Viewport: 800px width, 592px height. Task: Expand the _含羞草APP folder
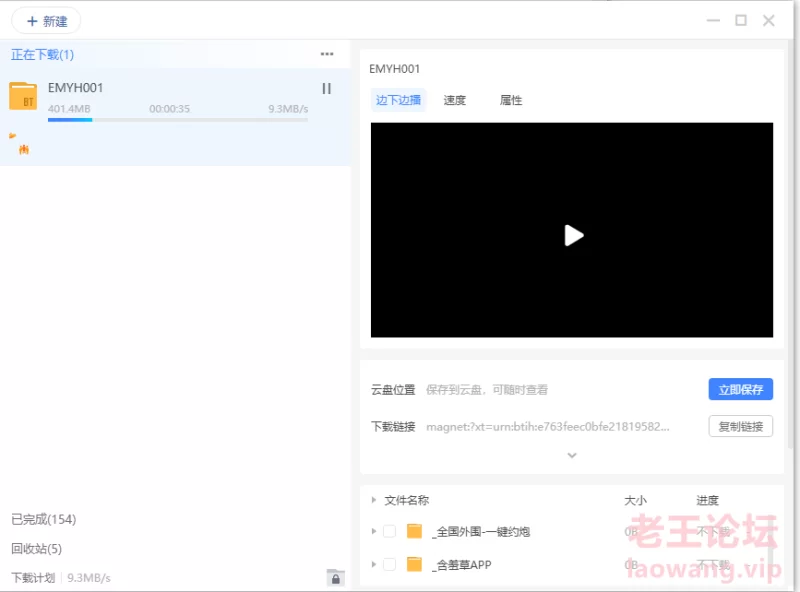[x=373, y=564]
